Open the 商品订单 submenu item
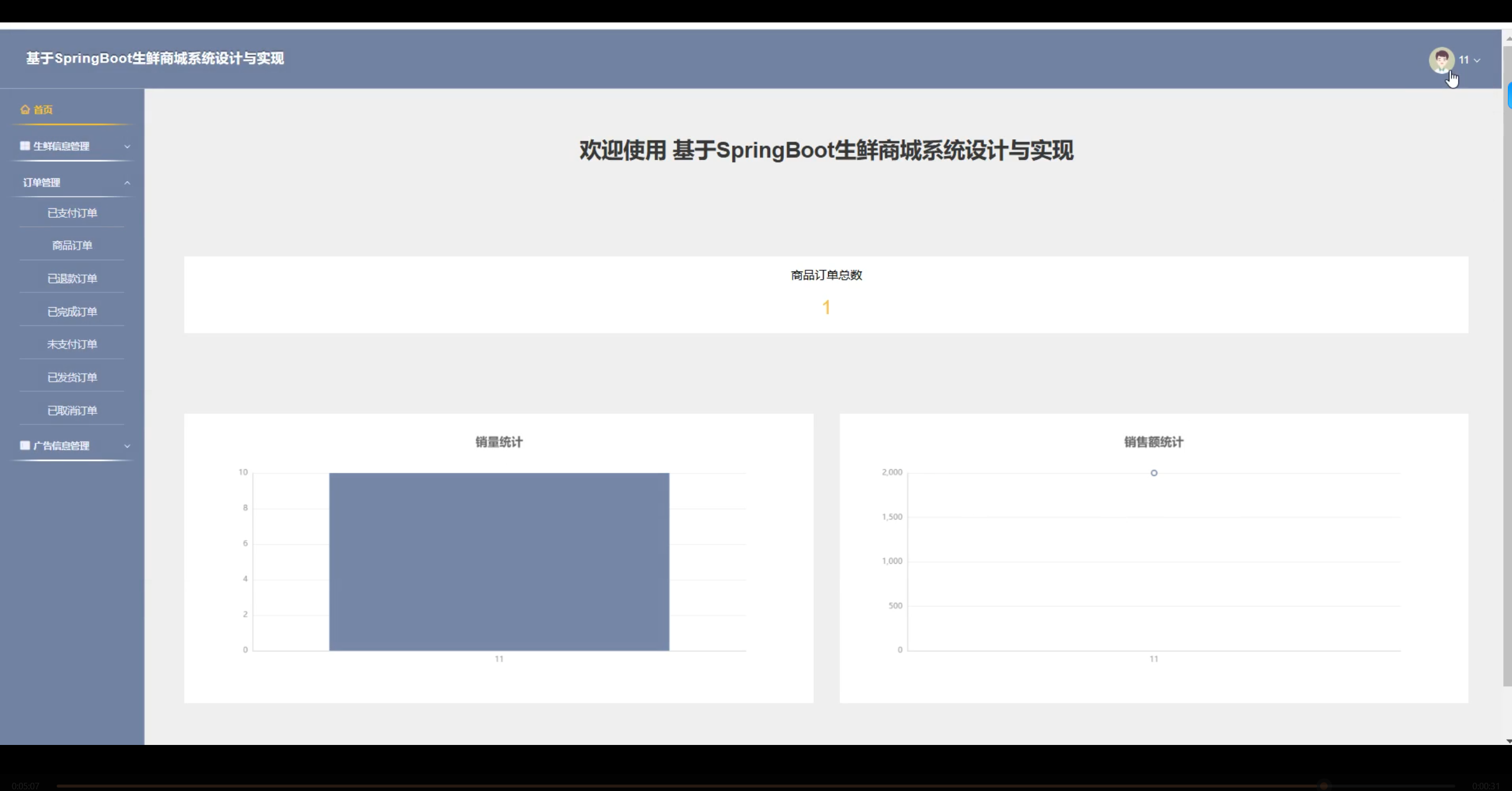This screenshot has height=791, width=1512. coord(72,245)
